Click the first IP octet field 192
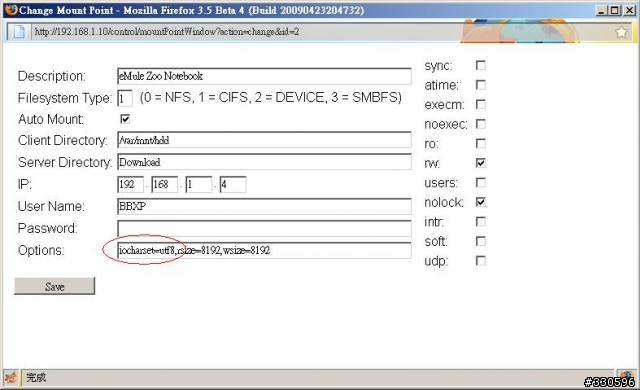 tap(131, 184)
